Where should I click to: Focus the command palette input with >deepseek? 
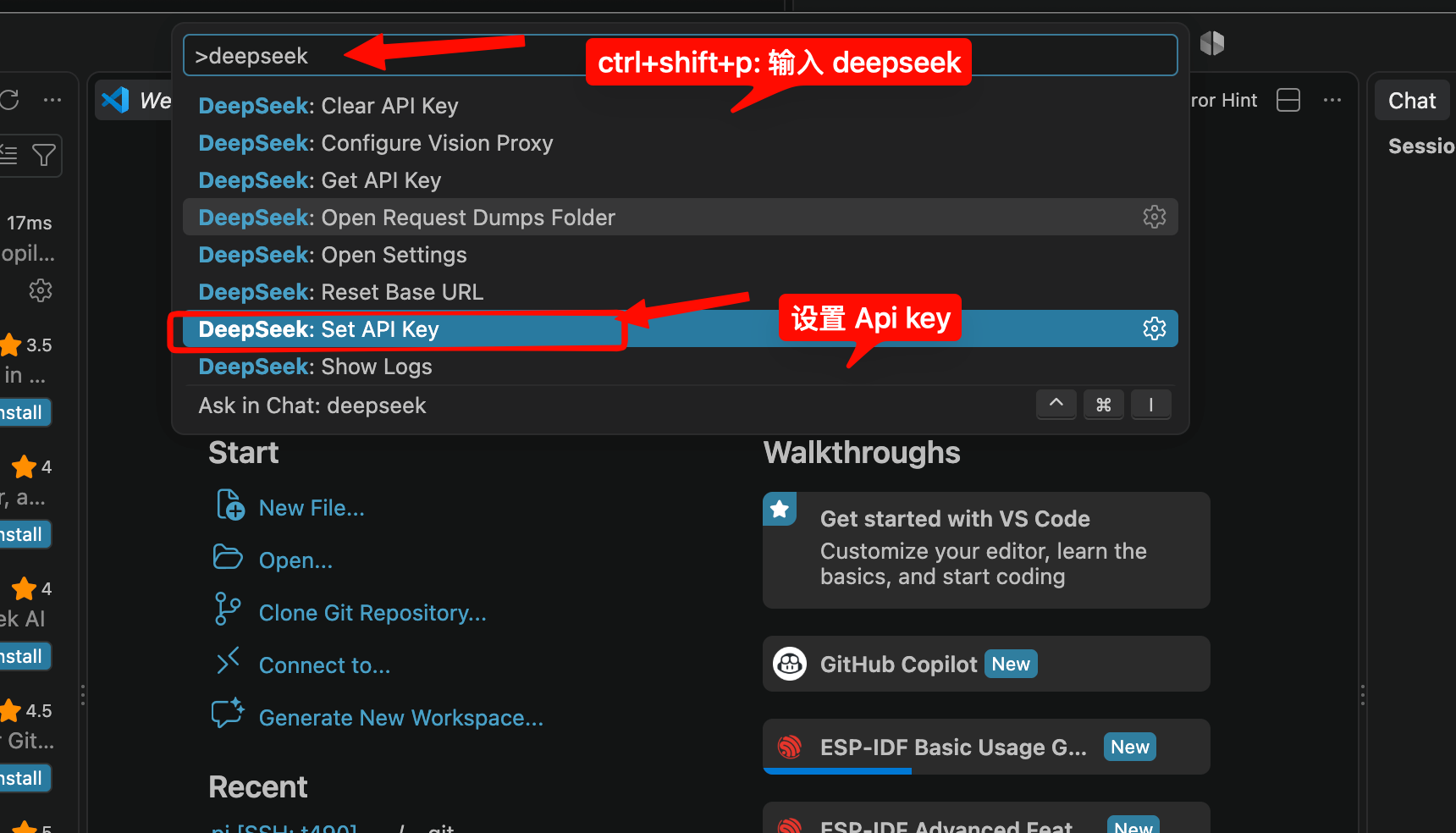[681, 56]
